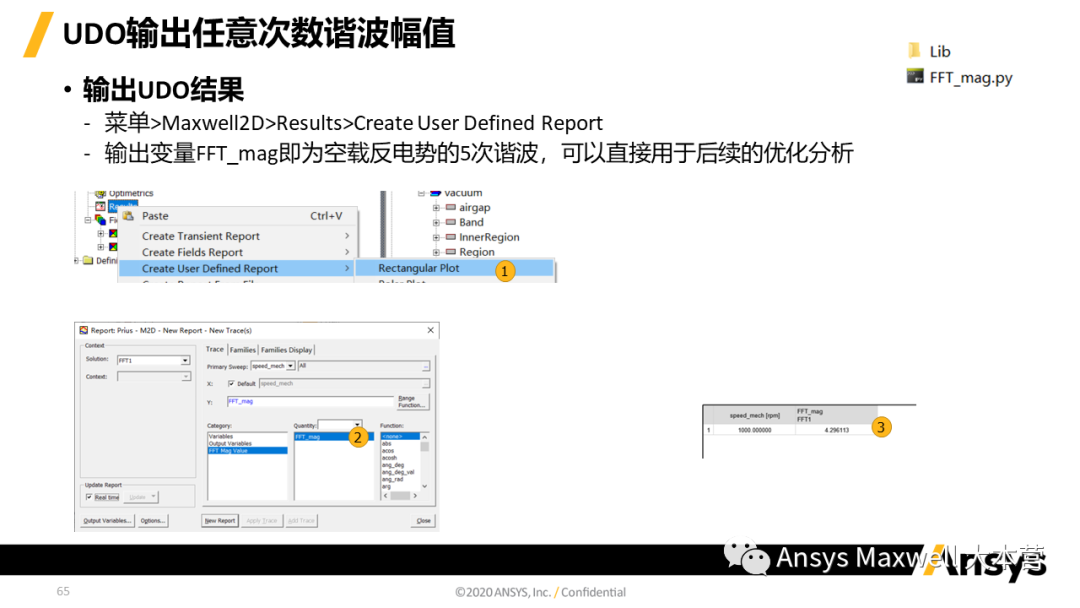
Task: Expand the Region tree node
Action: [436, 252]
